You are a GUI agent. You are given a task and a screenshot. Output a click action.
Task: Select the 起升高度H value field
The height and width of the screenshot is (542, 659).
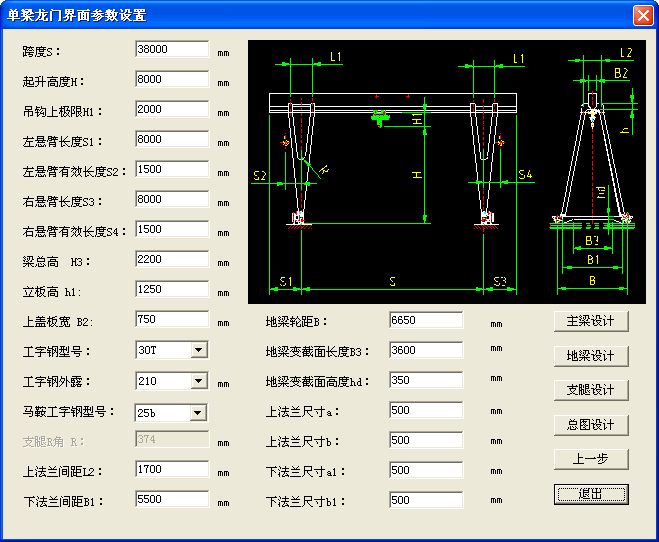[x=171, y=79]
